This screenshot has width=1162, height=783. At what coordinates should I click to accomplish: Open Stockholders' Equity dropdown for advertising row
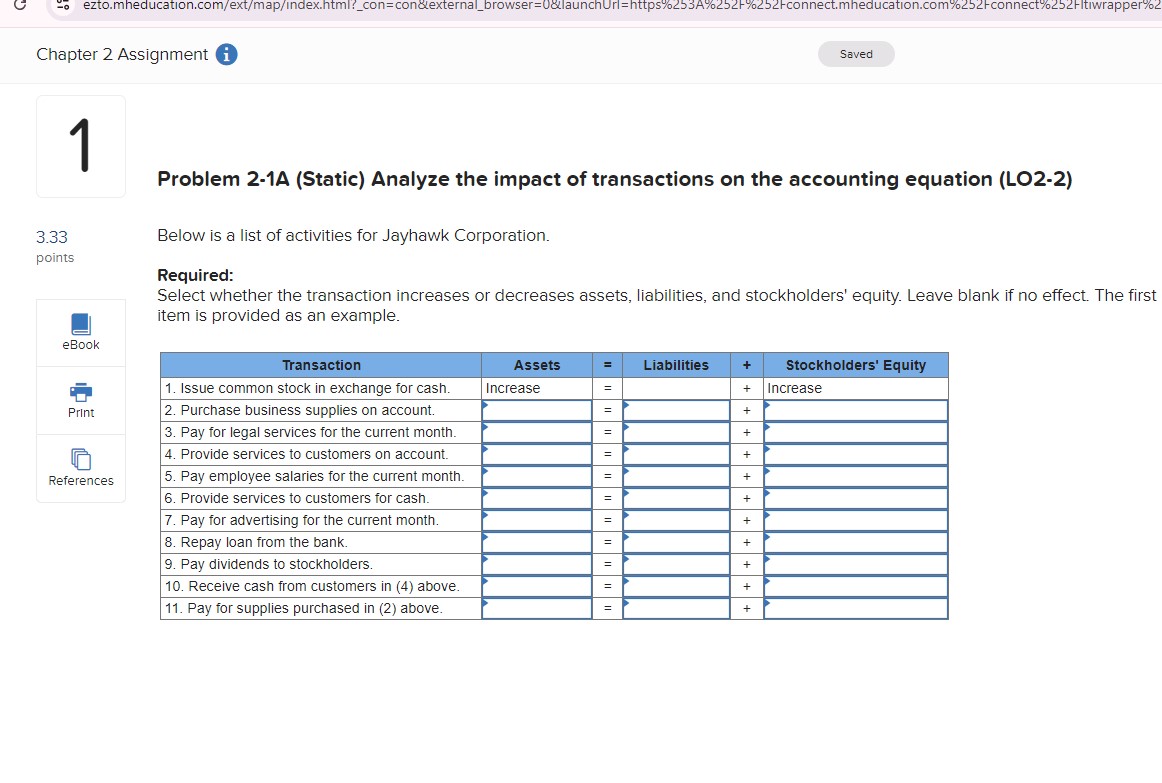[x=855, y=520]
